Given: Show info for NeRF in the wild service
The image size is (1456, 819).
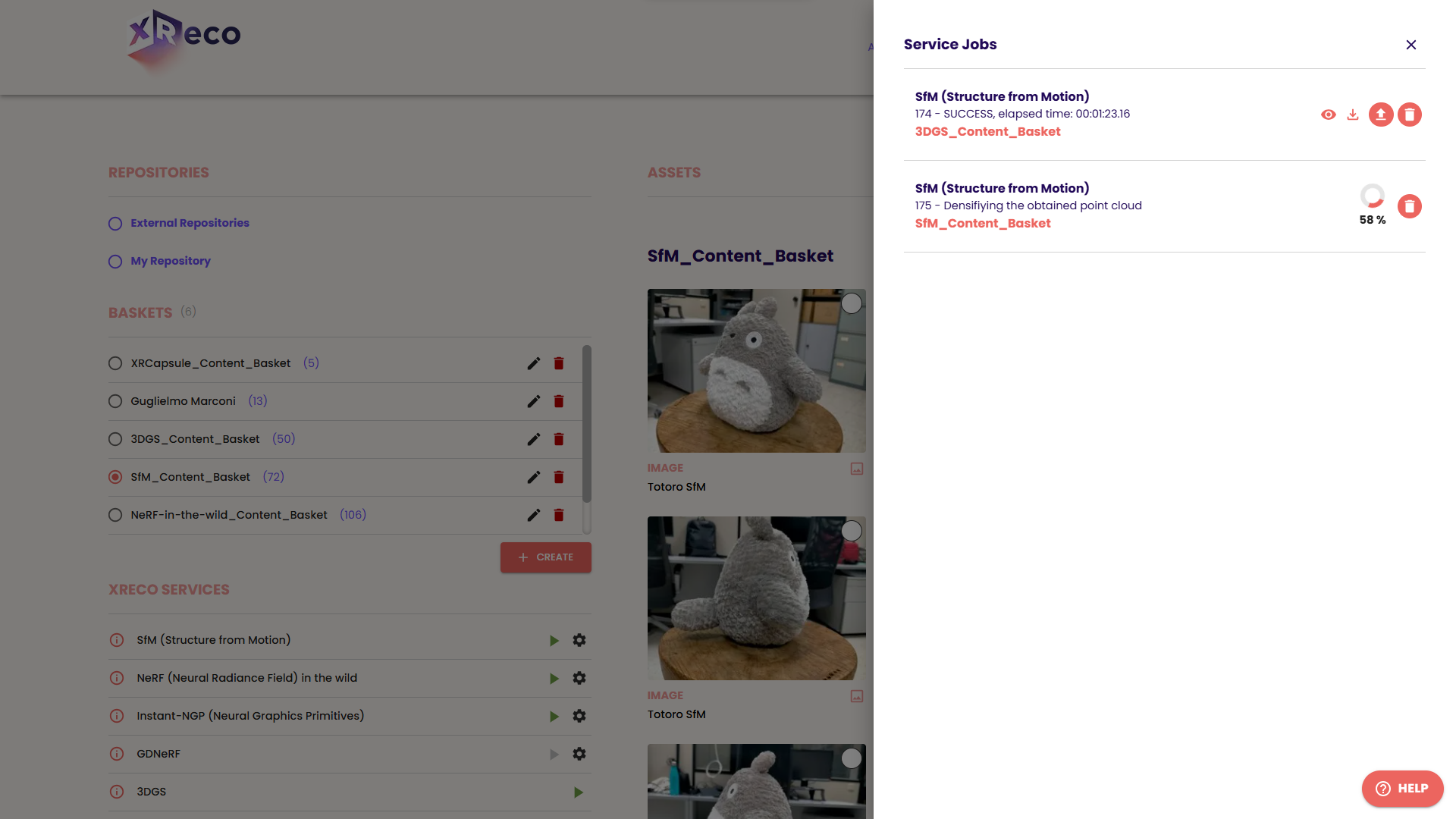Looking at the screenshot, I should (x=117, y=678).
